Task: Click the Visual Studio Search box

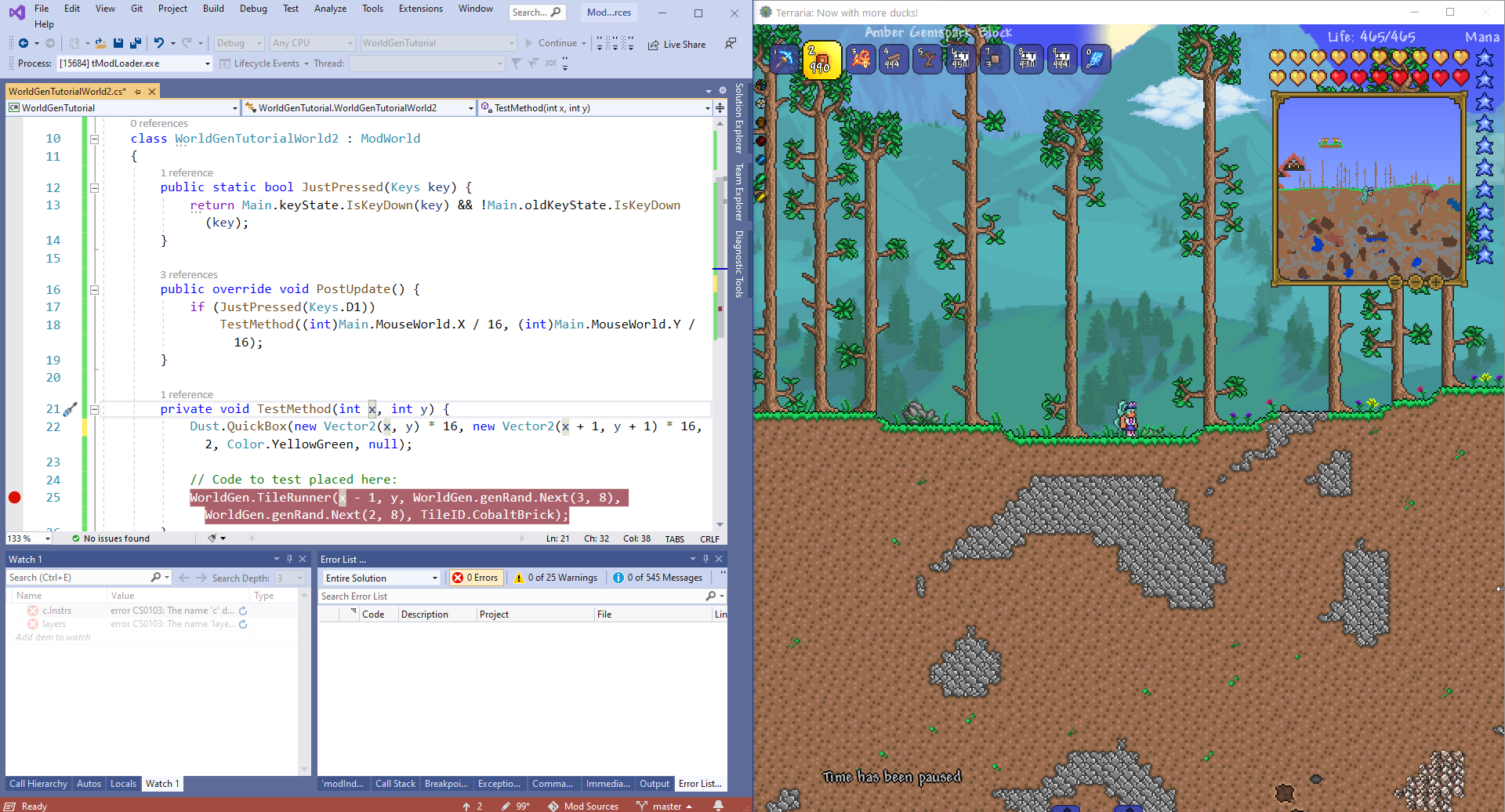Action: pos(537,13)
